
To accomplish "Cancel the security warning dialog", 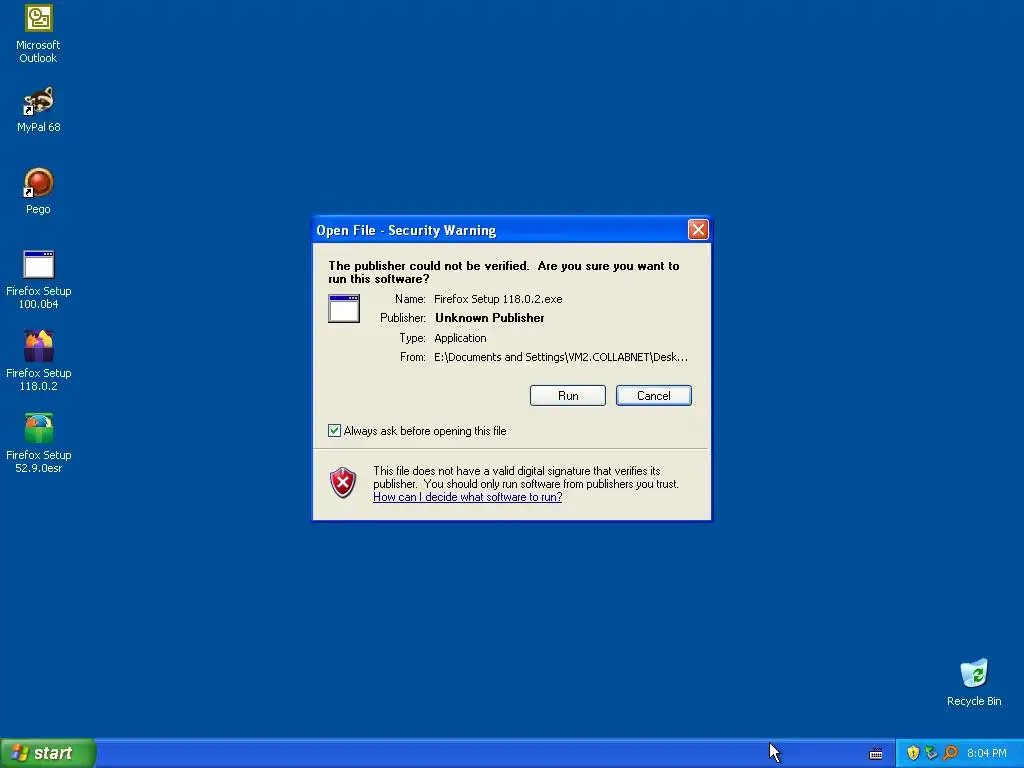I will point(654,396).
